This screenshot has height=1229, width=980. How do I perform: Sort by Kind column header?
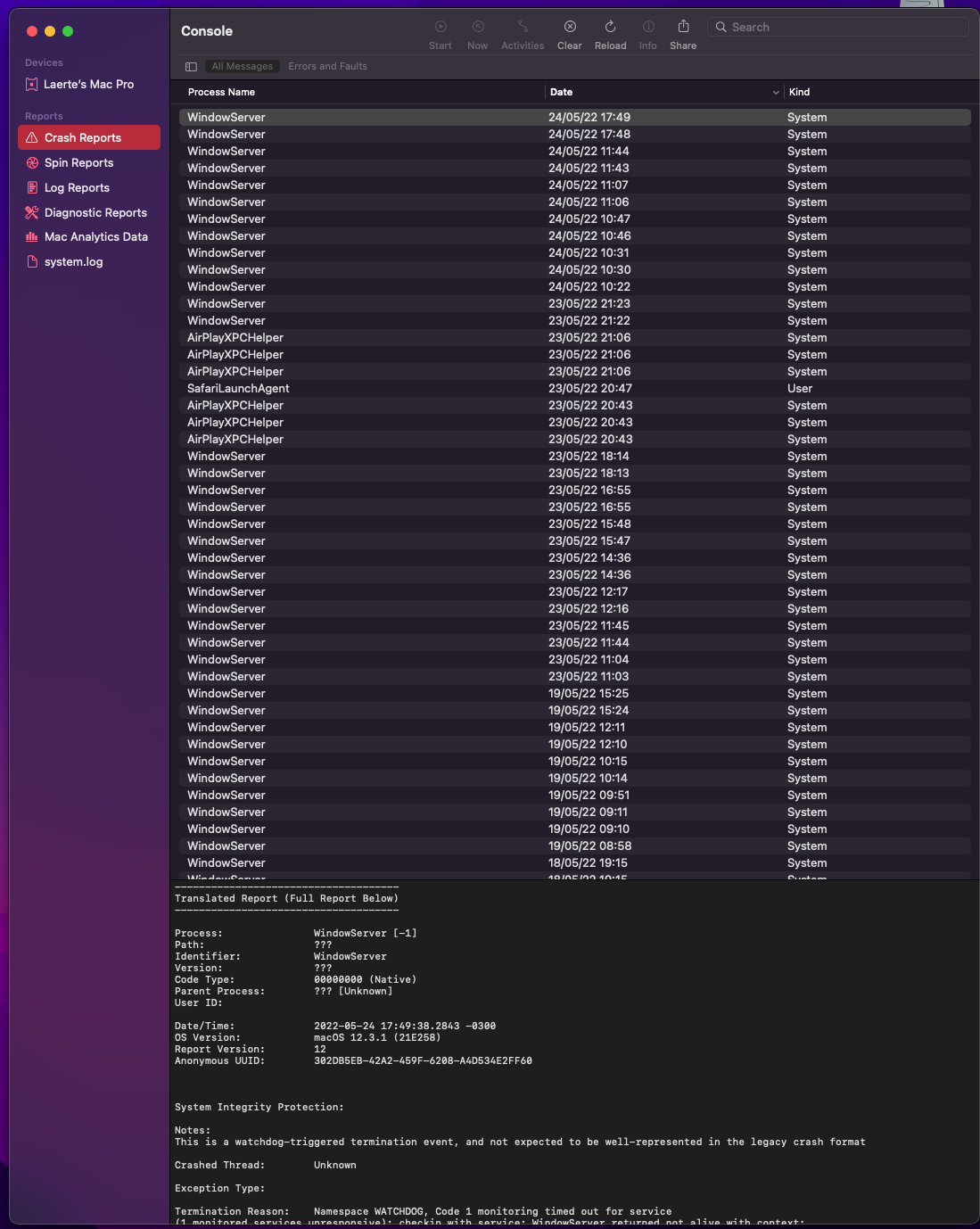tap(799, 92)
